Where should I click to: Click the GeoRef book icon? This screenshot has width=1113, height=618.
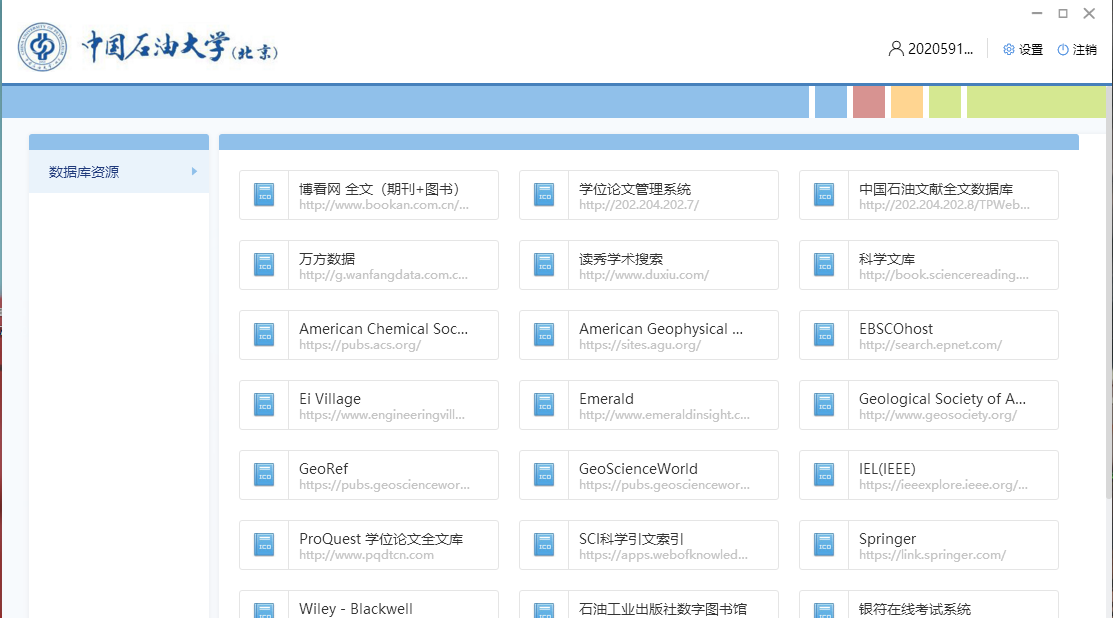point(264,475)
